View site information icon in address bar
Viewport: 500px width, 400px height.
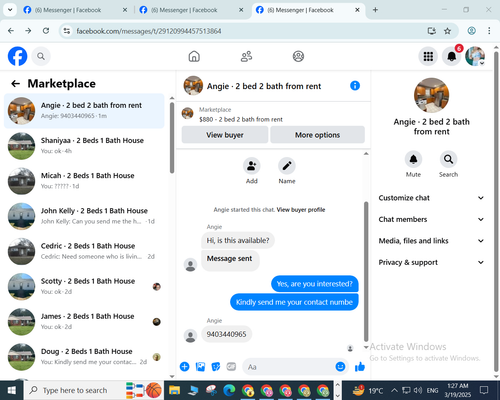(x=67, y=31)
